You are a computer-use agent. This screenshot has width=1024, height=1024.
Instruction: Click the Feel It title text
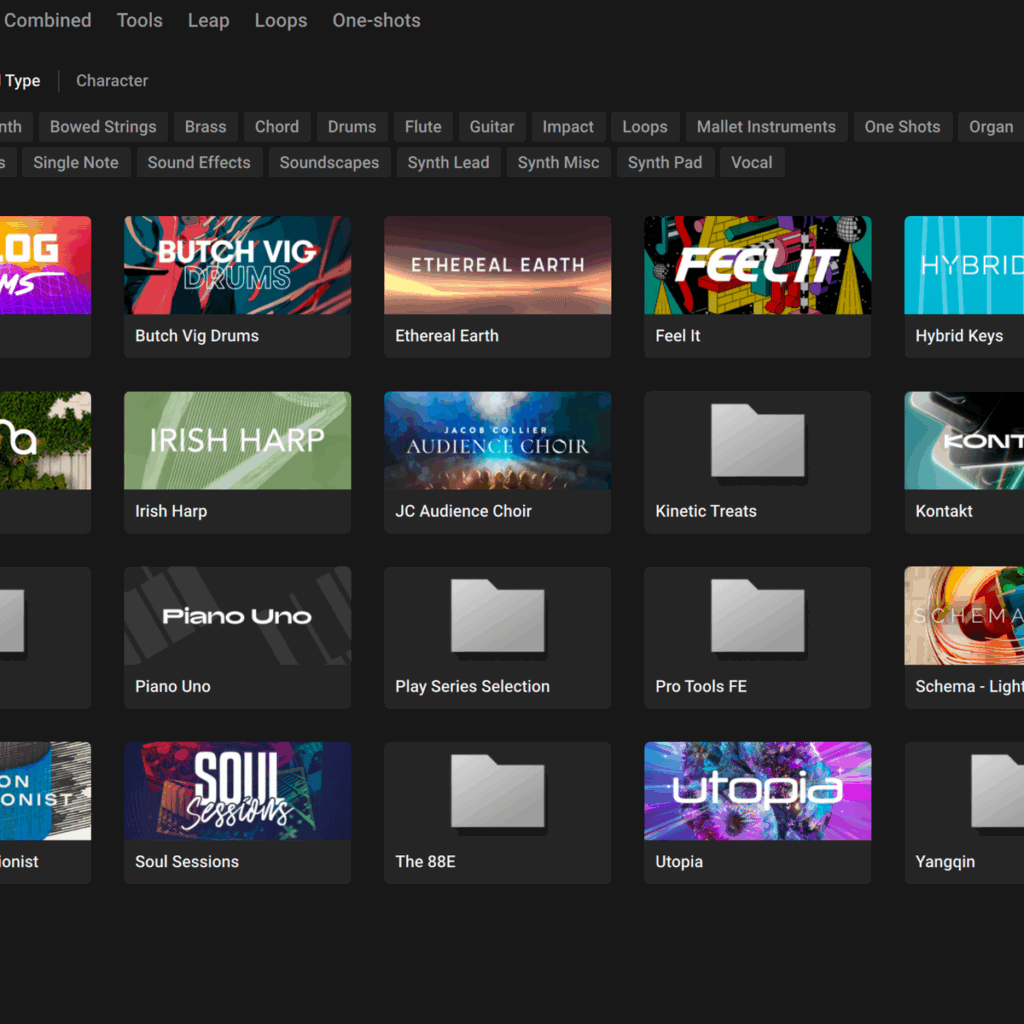[677, 336]
